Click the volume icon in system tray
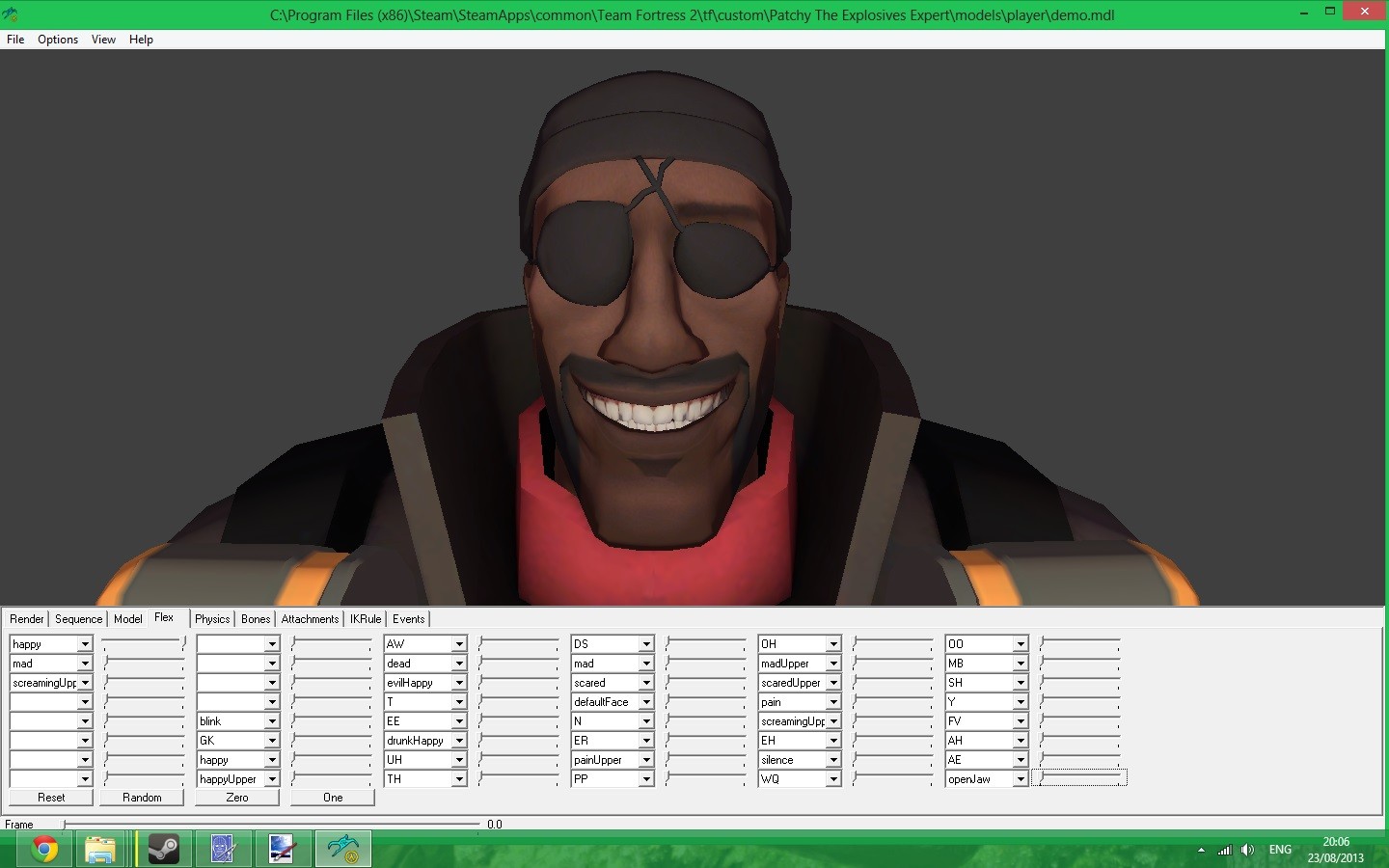1389x868 pixels. click(x=1248, y=850)
